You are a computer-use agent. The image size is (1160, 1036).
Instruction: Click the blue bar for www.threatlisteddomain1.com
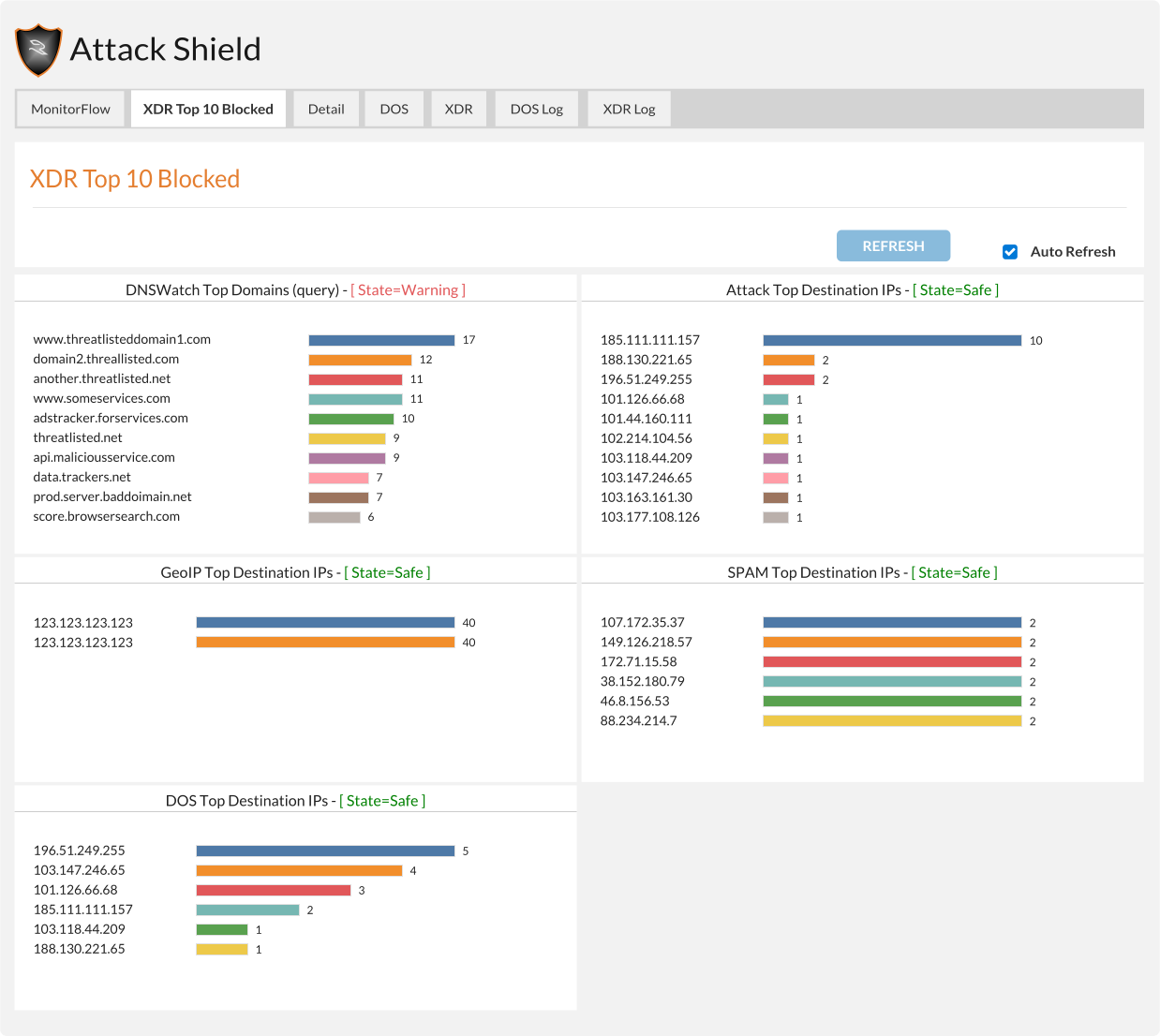pos(381,340)
